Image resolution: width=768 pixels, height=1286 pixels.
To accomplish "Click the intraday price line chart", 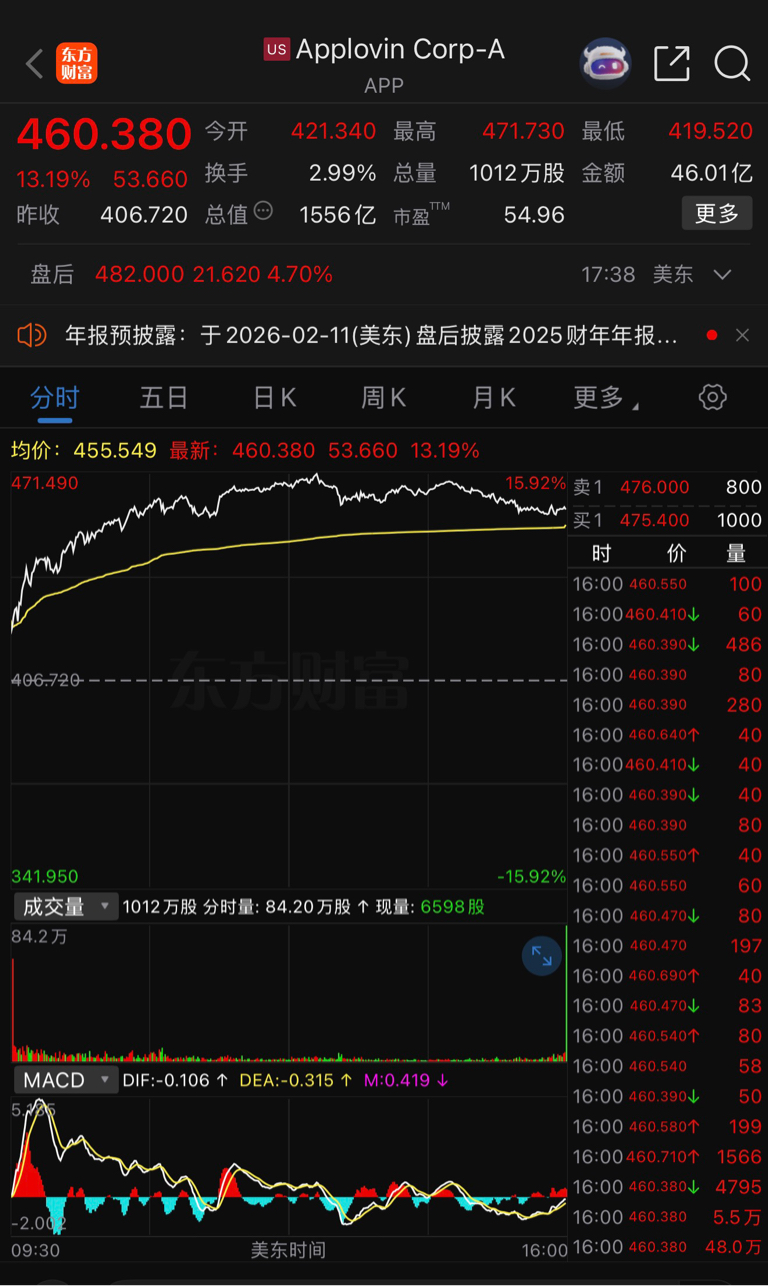I will tap(288, 680).
